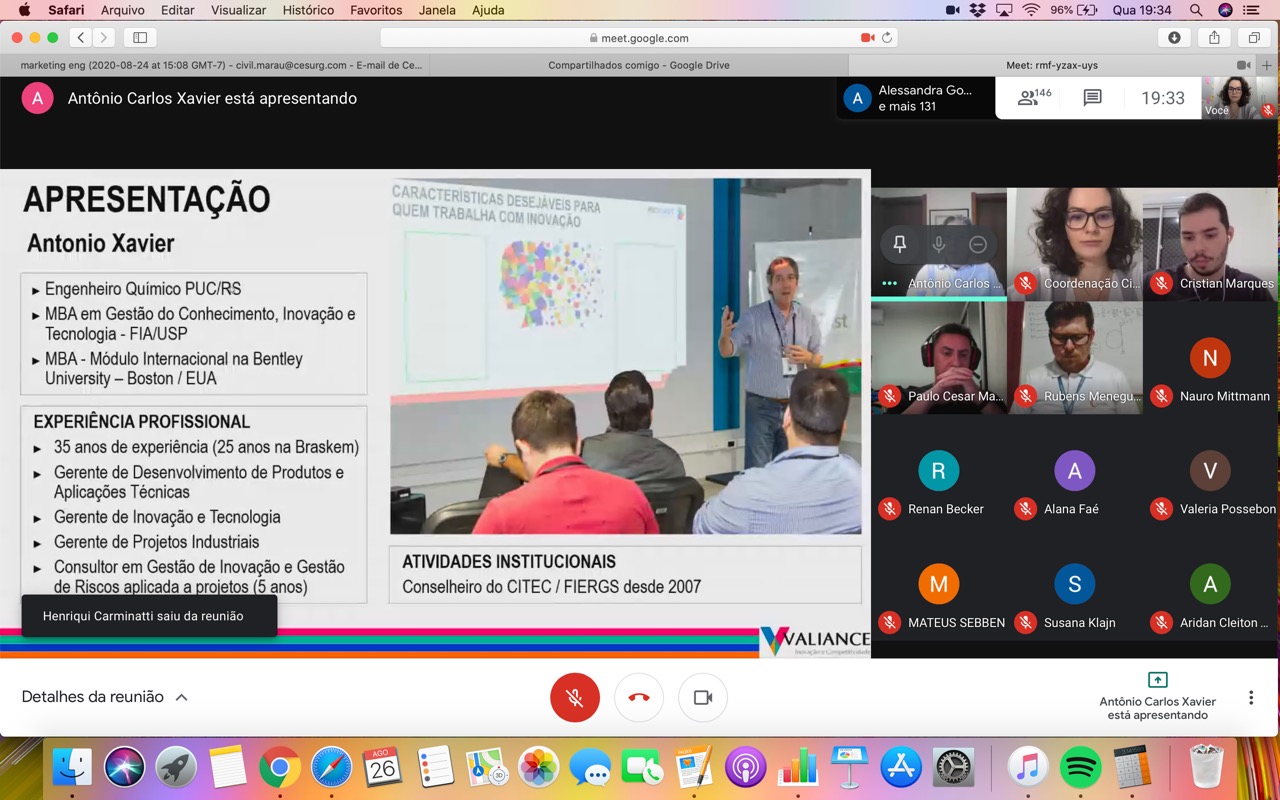Select Aridan Cleiton participant avatar
The width and height of the screenshot is (1280, 800).
[1210, 584]
